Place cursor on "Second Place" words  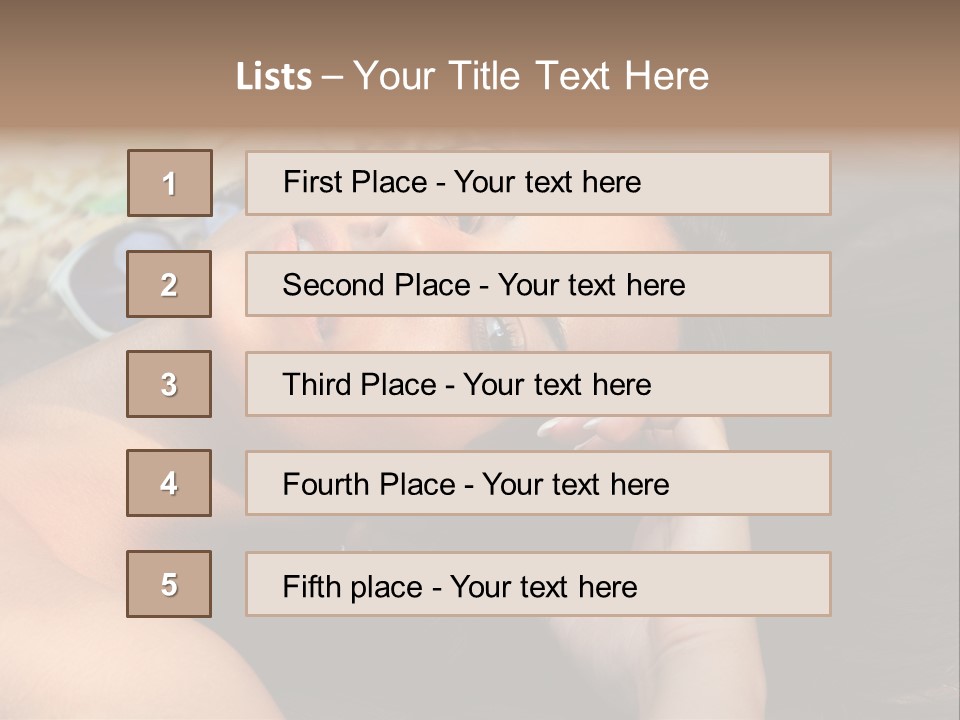[375, 285]
